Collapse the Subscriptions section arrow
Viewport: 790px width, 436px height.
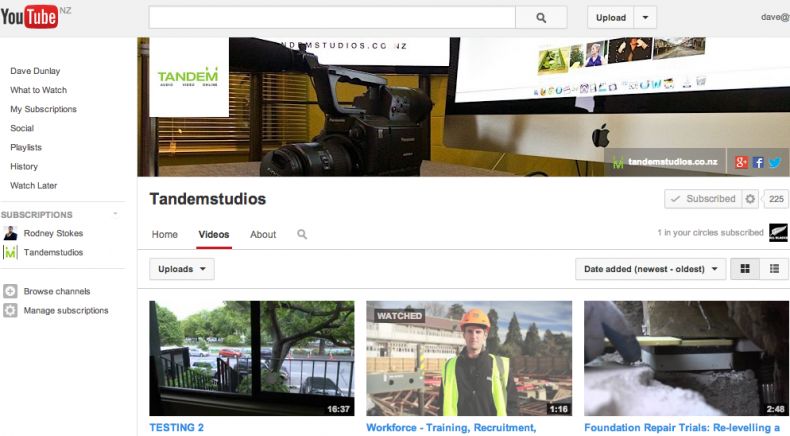[x=115, y=214]
